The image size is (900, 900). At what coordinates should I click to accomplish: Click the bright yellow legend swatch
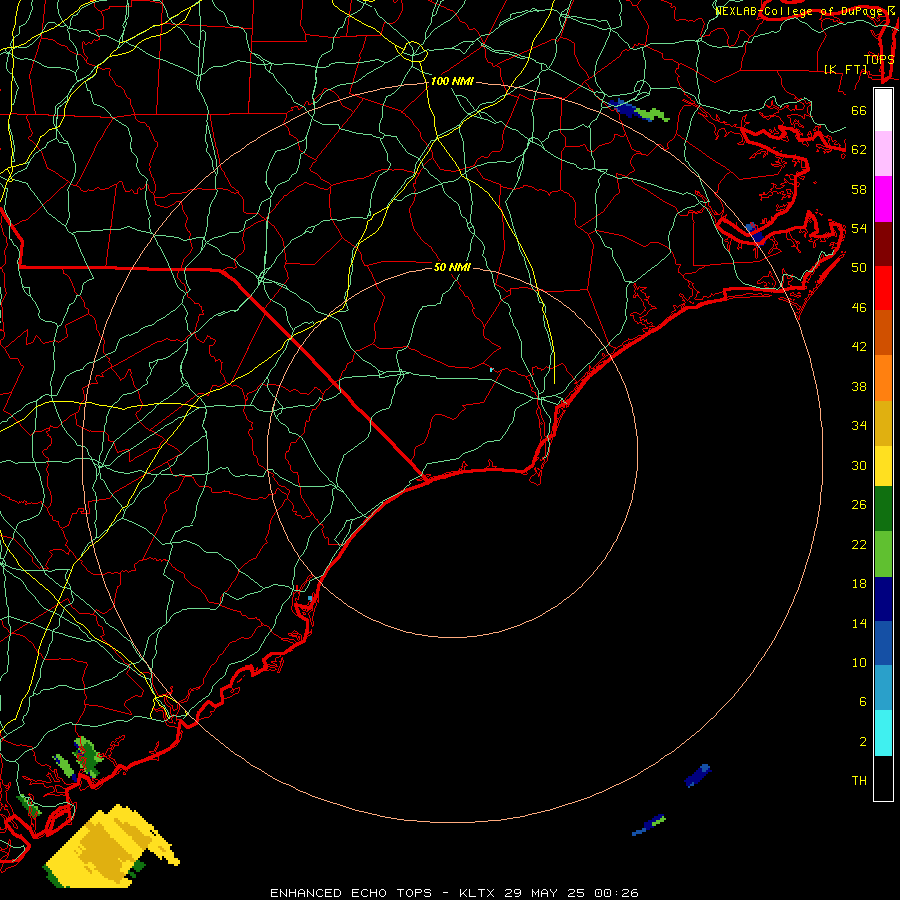click(883, 465)
